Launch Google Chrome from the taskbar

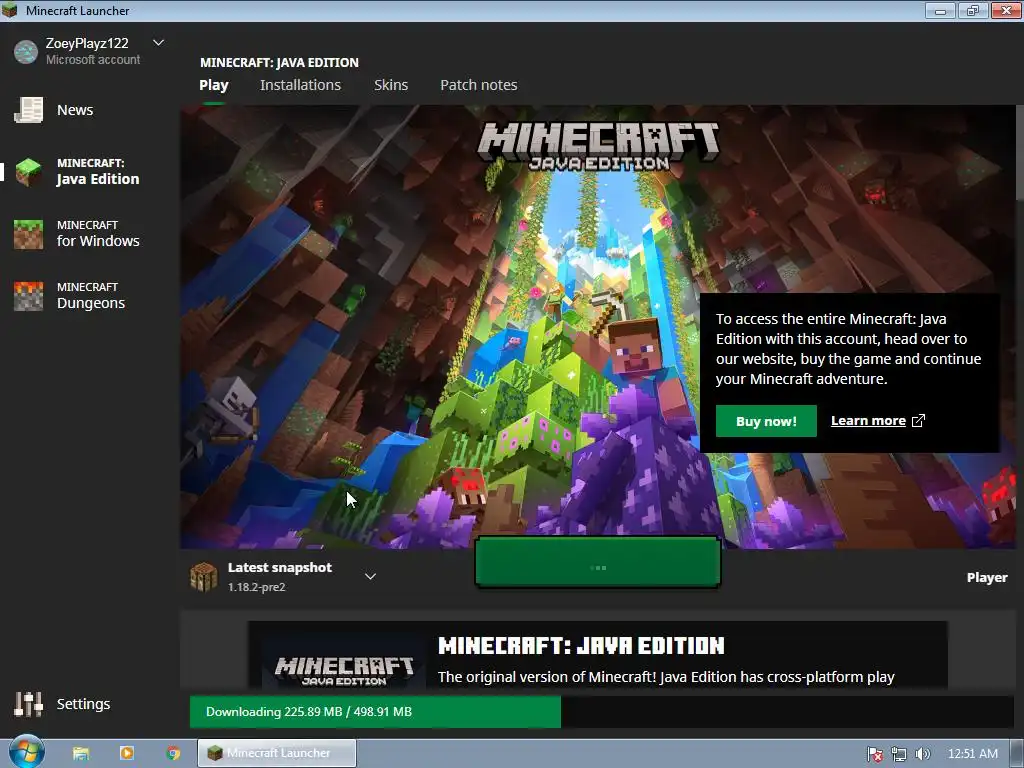pos(173,753)
